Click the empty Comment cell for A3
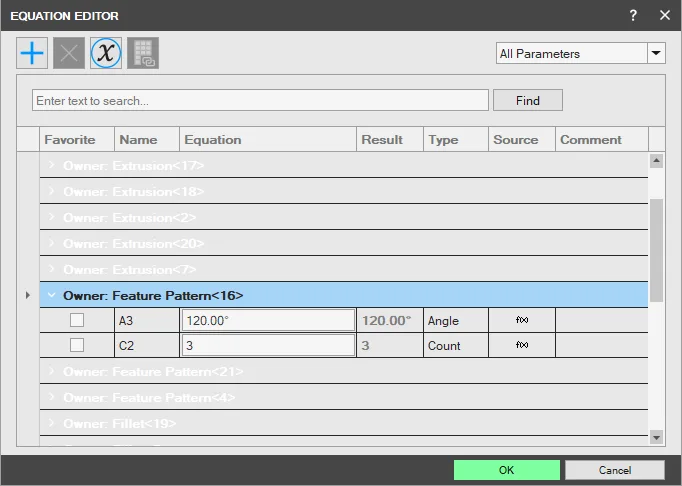The width and height of the screenshot is (682, 486). tap(602, 320)
